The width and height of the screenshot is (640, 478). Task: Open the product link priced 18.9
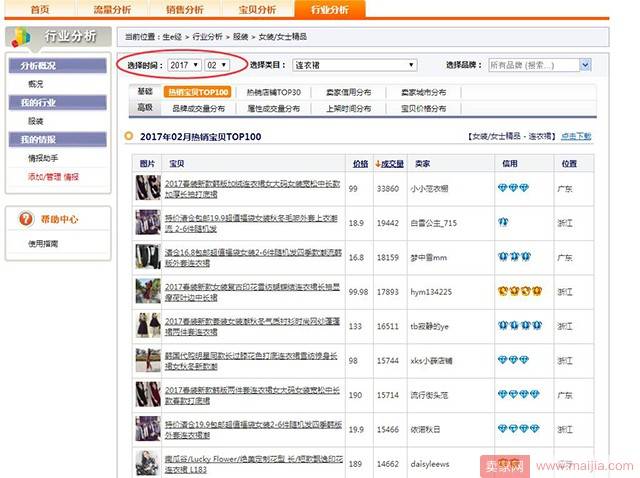pos(251,223)
